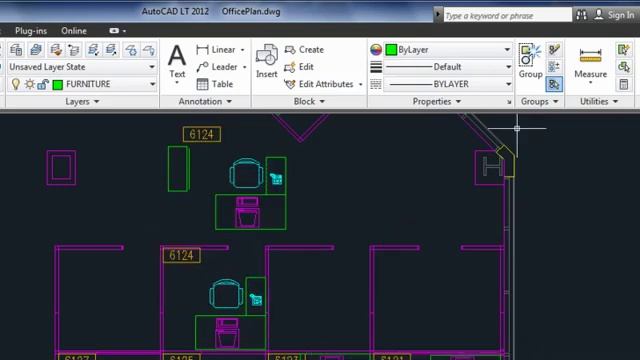Toggle the Group Selection on/off button
Image resolution: width=640 pixels, height=360 pixels.
click(x=554, y=84)
